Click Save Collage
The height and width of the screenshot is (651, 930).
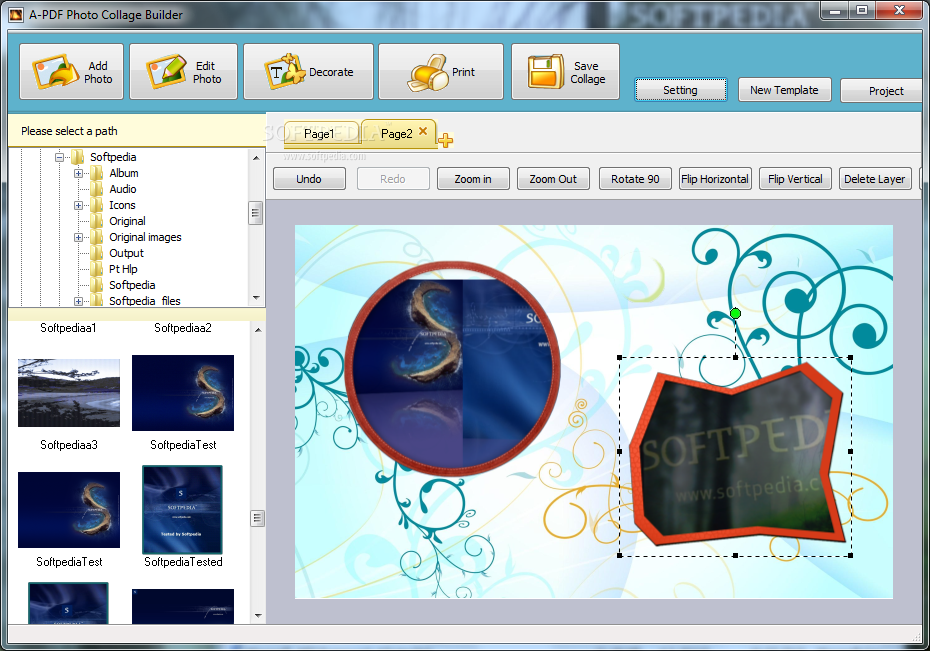565,71
